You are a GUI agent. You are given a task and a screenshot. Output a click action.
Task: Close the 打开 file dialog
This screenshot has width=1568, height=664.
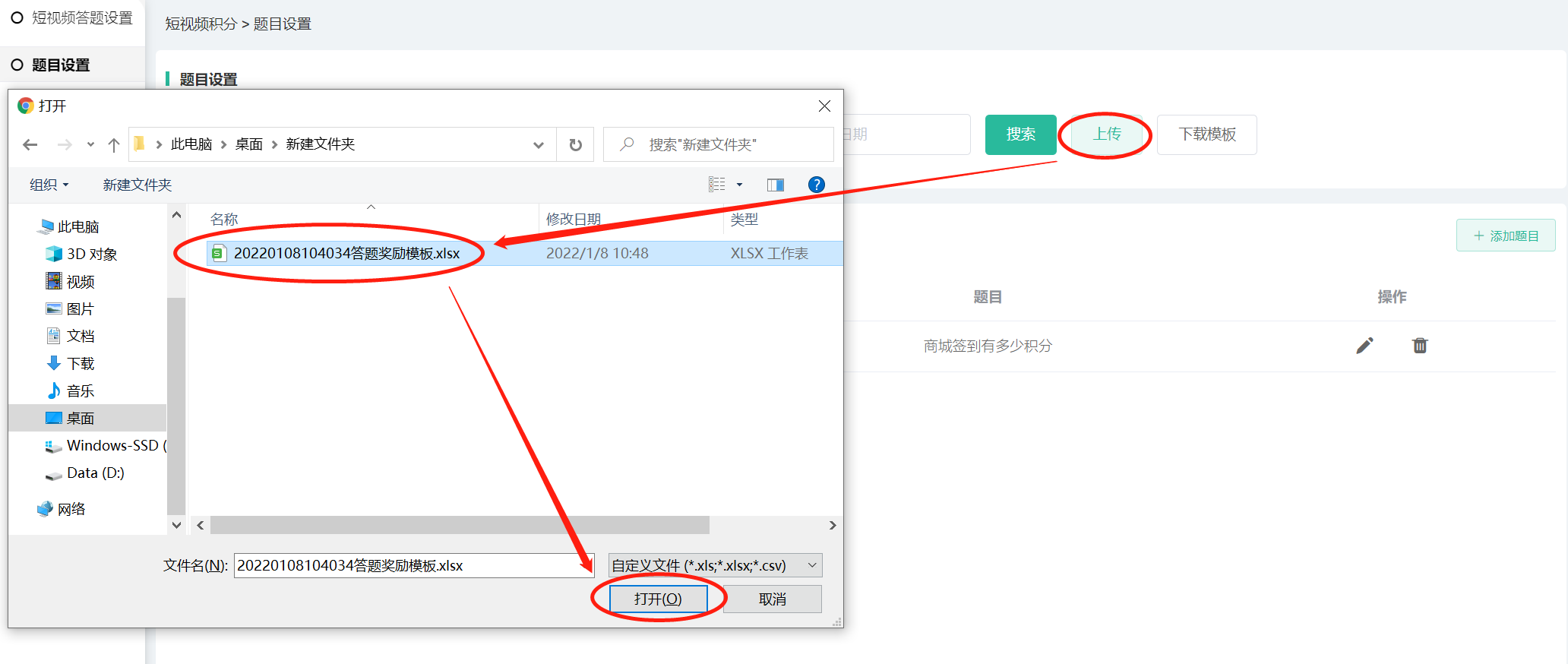(824, 106)
